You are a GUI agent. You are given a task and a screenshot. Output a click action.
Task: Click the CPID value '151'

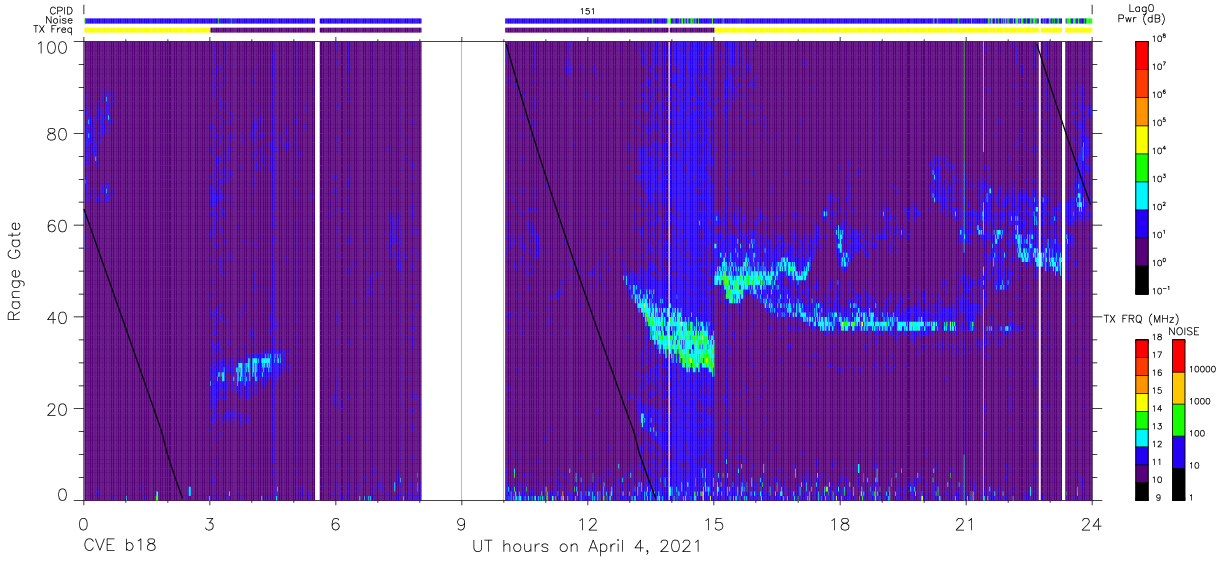click(589, 11)
